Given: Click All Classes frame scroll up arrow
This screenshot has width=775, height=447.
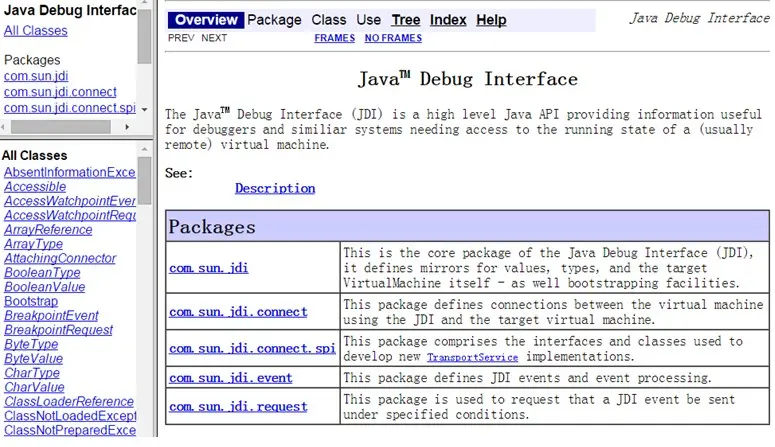Looking at the screenshot, I should pos(144,149).
